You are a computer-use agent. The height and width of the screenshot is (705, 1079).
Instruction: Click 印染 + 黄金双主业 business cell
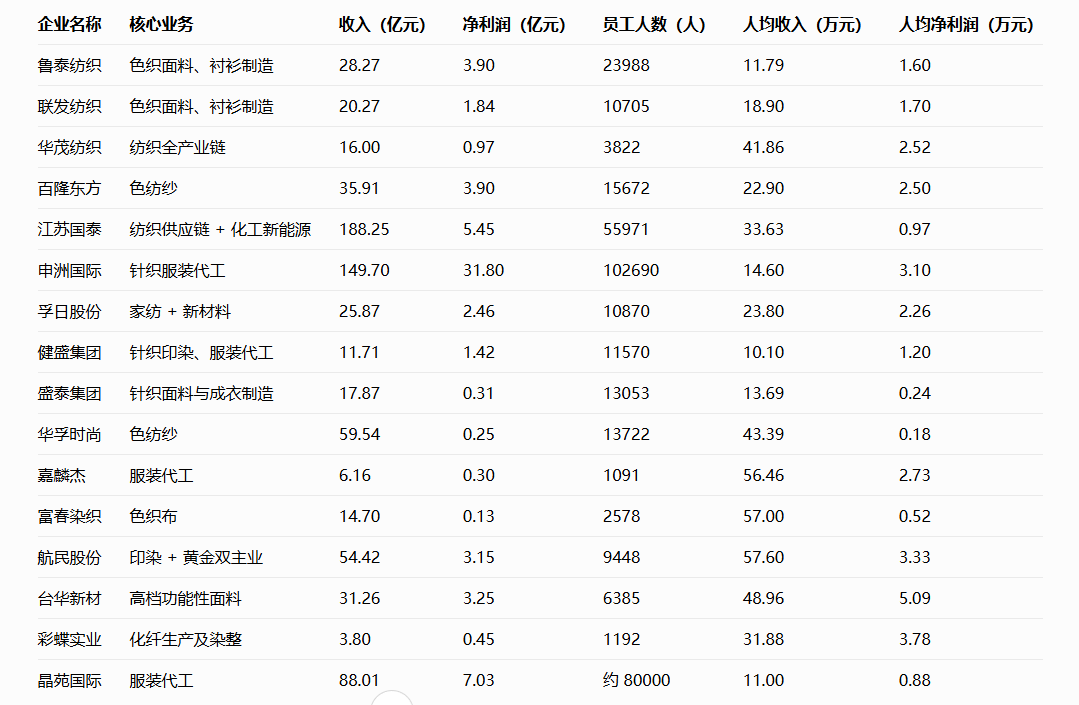point(196,557)
